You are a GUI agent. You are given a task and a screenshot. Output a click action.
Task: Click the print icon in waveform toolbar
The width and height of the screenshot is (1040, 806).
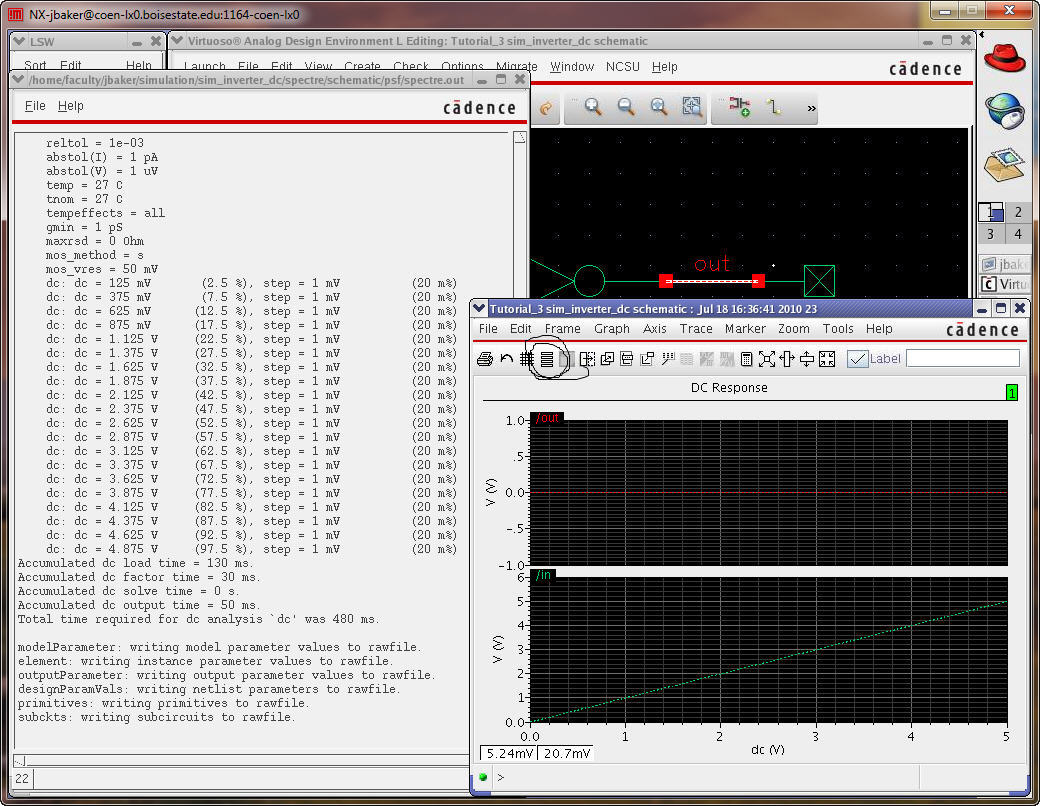[x=485, y=359]
